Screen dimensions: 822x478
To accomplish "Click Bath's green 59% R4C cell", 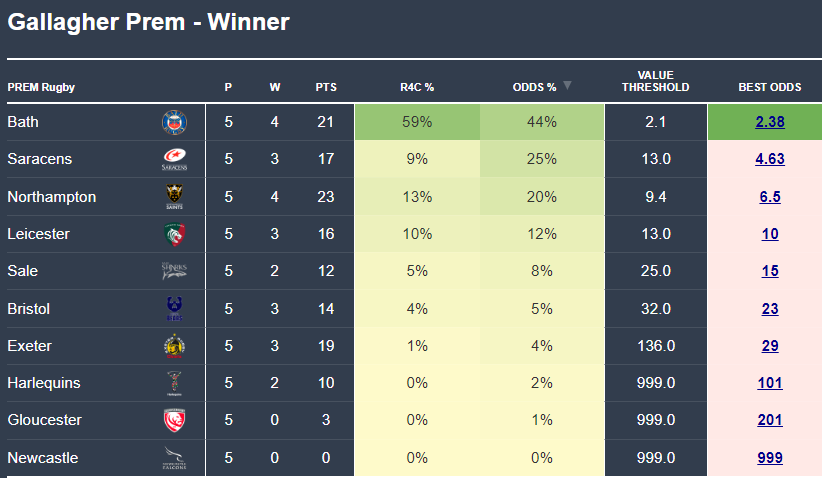I will (417, 122).
